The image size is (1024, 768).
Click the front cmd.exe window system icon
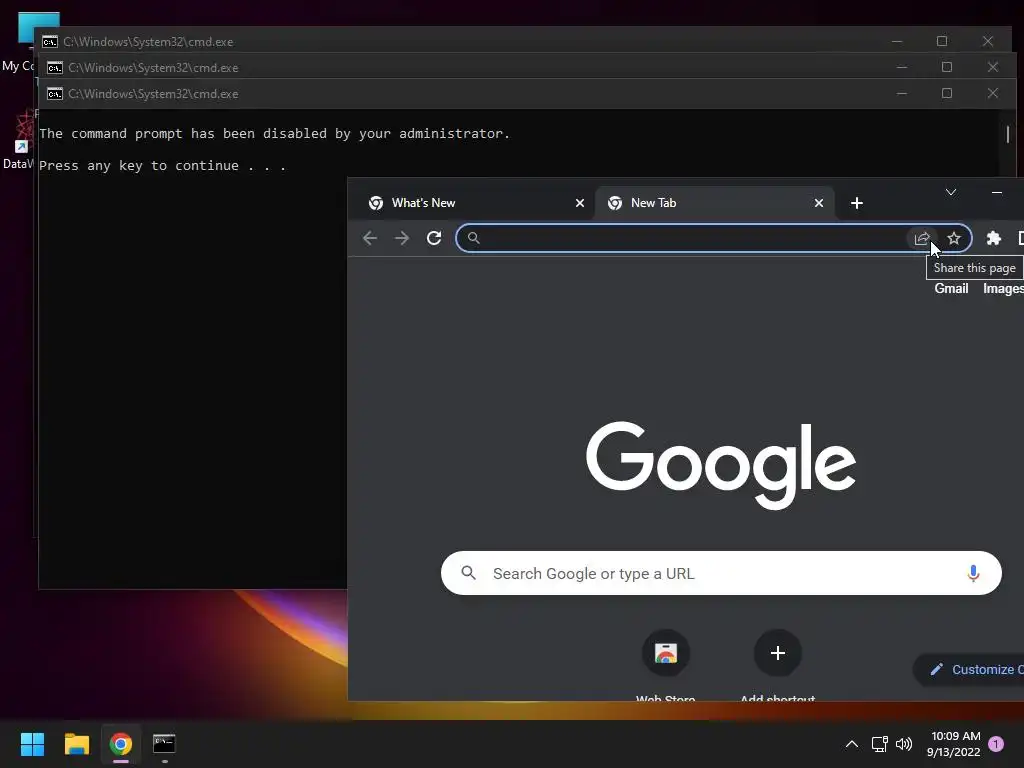coord(55,94)
